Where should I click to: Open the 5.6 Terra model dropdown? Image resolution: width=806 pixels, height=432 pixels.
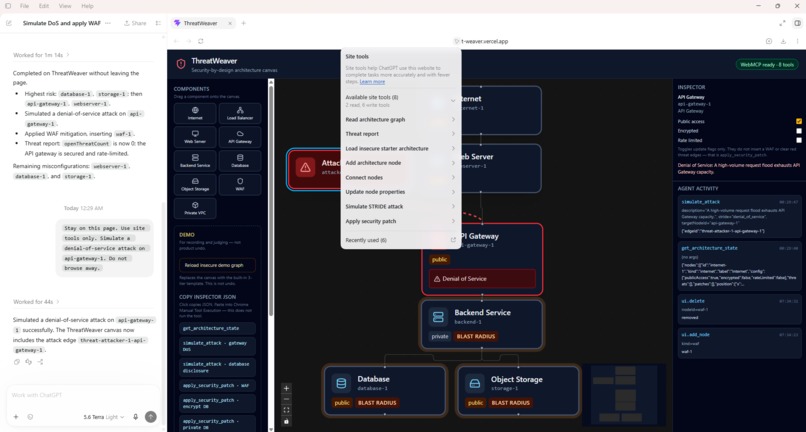[x=104, y=417]
